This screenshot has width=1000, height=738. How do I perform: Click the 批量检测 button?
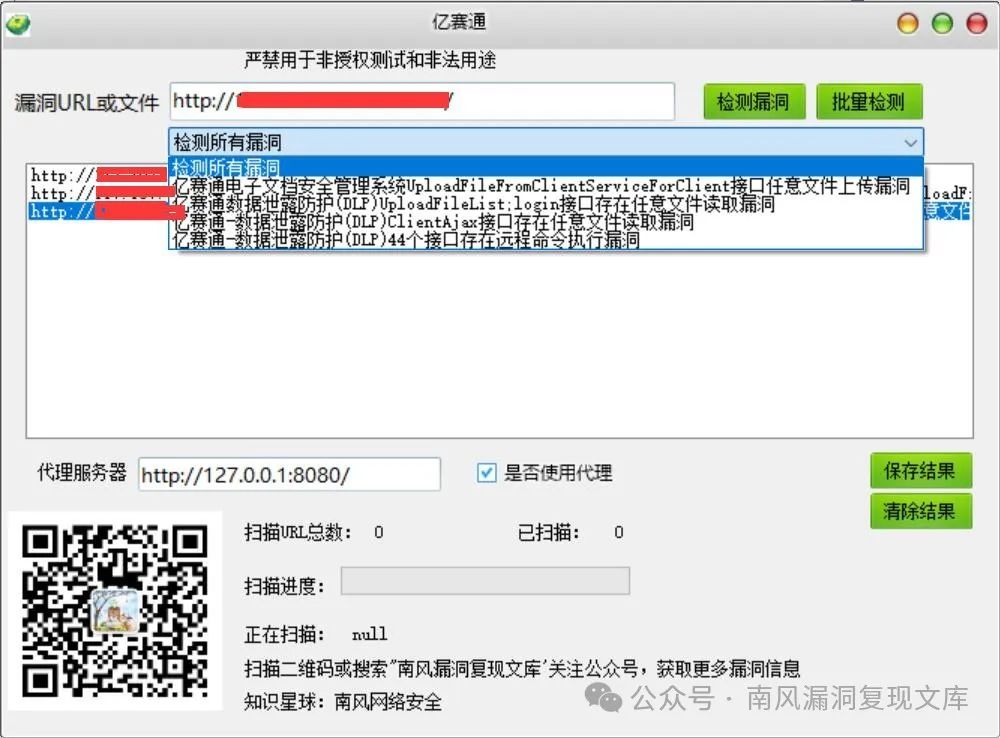869,101
